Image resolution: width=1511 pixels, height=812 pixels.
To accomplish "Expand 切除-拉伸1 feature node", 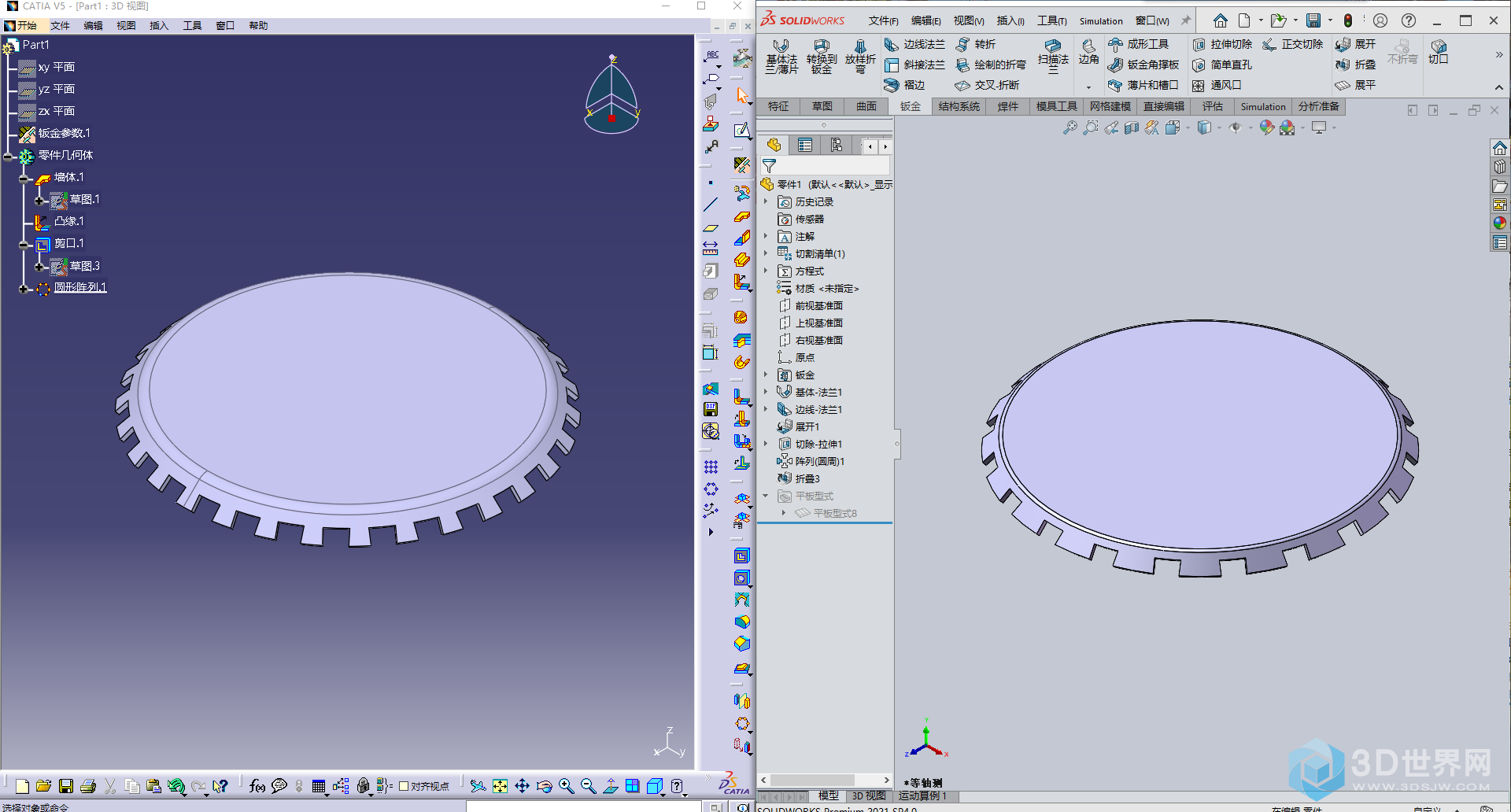I will 766,445.
